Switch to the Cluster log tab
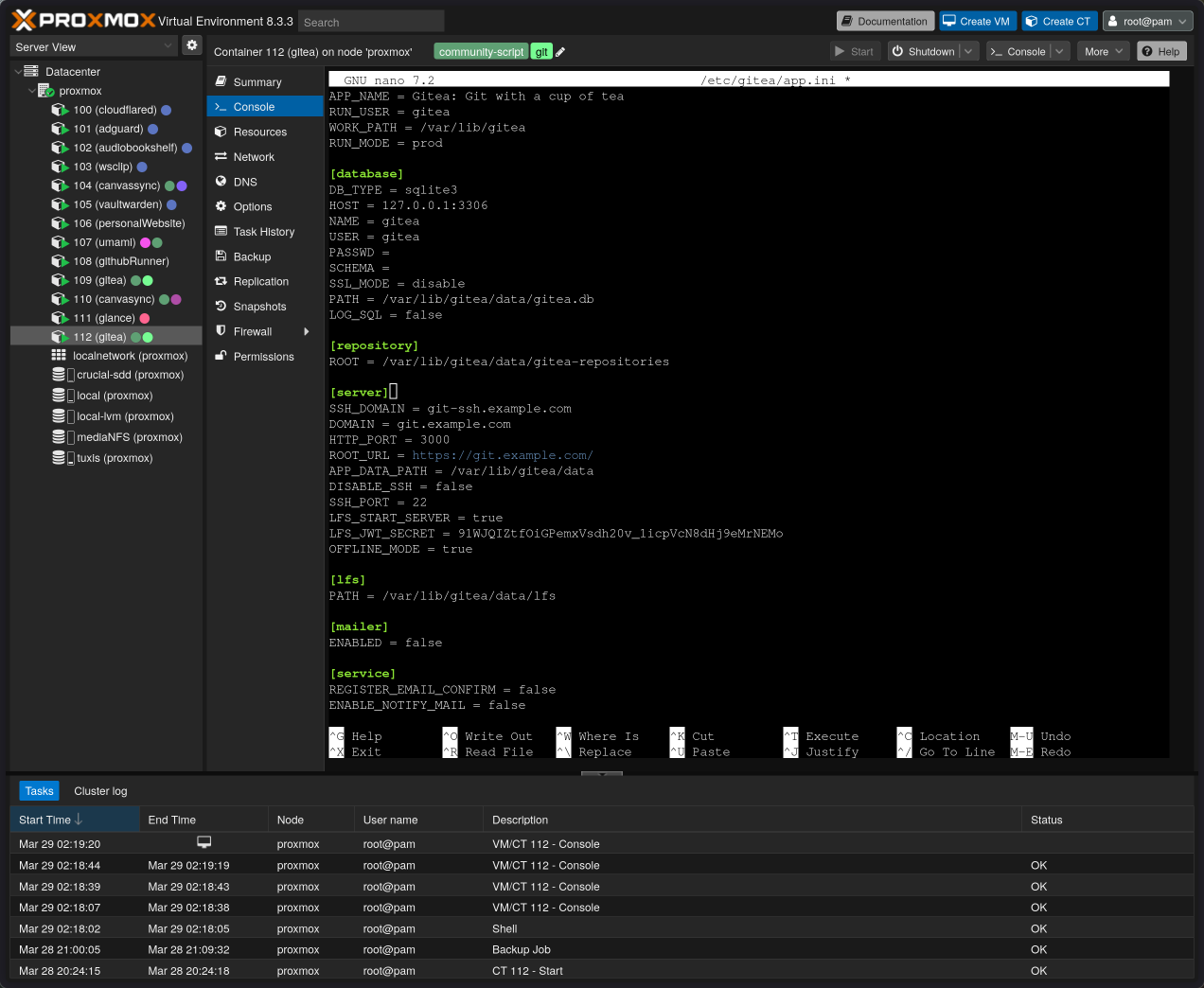1204x988 pixels. [100, 790]
